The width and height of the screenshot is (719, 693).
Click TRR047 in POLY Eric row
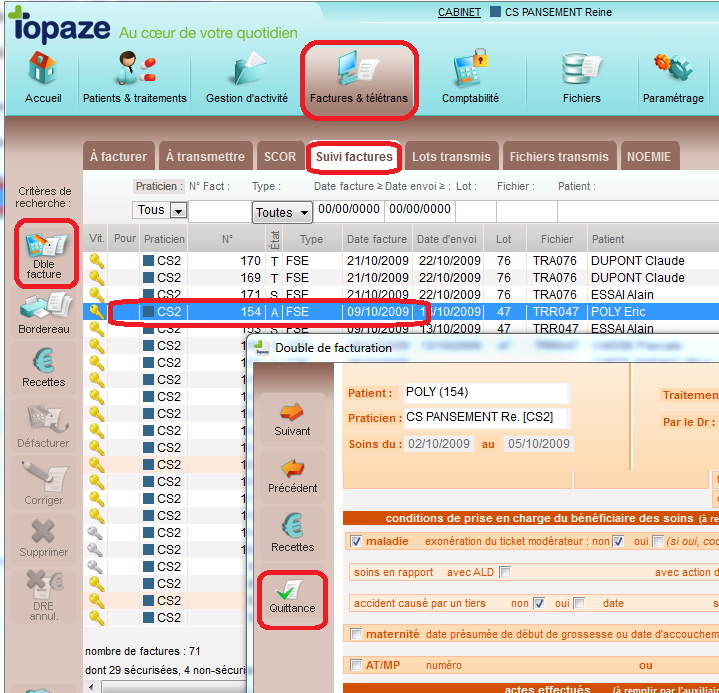(554, 312)
